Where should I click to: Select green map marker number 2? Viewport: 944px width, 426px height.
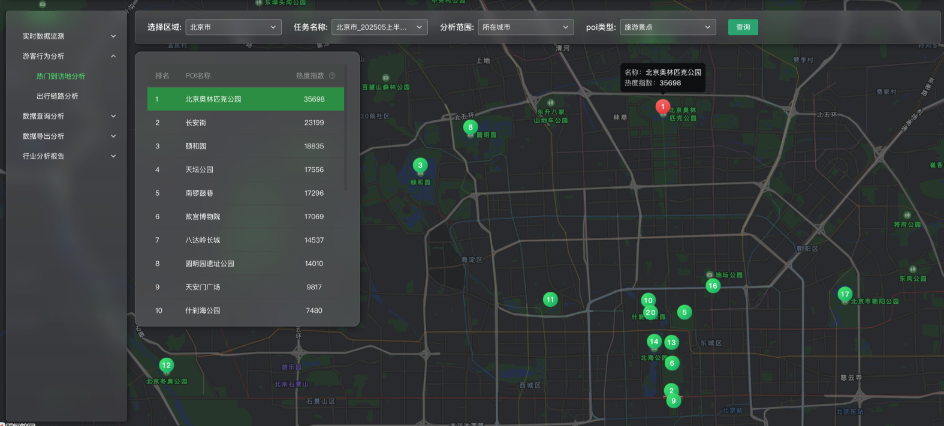(x=671, y=390)
